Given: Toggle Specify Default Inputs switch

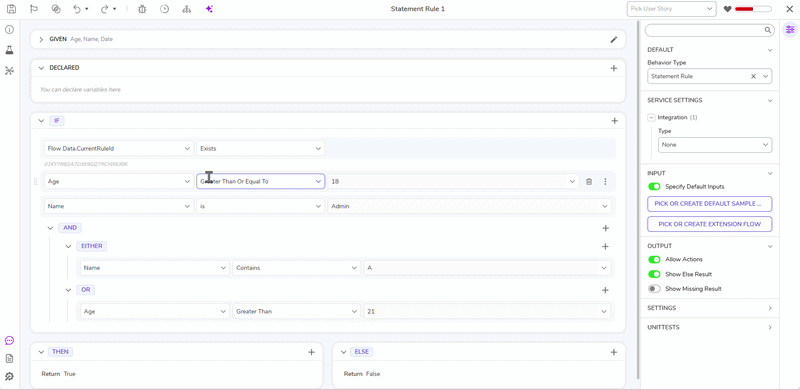Looking at the screenshot, I should click(654, 187).
